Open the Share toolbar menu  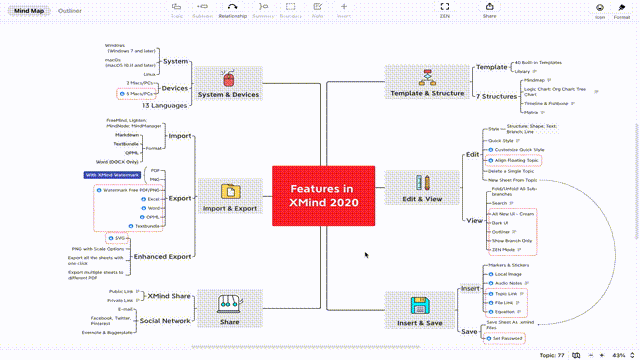click(489, 10)
